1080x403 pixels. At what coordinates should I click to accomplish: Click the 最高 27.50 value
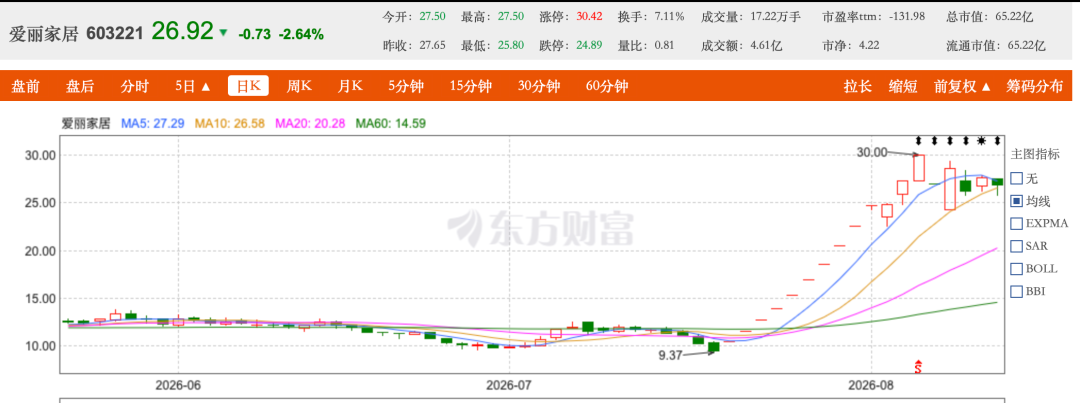pos(511,17)
